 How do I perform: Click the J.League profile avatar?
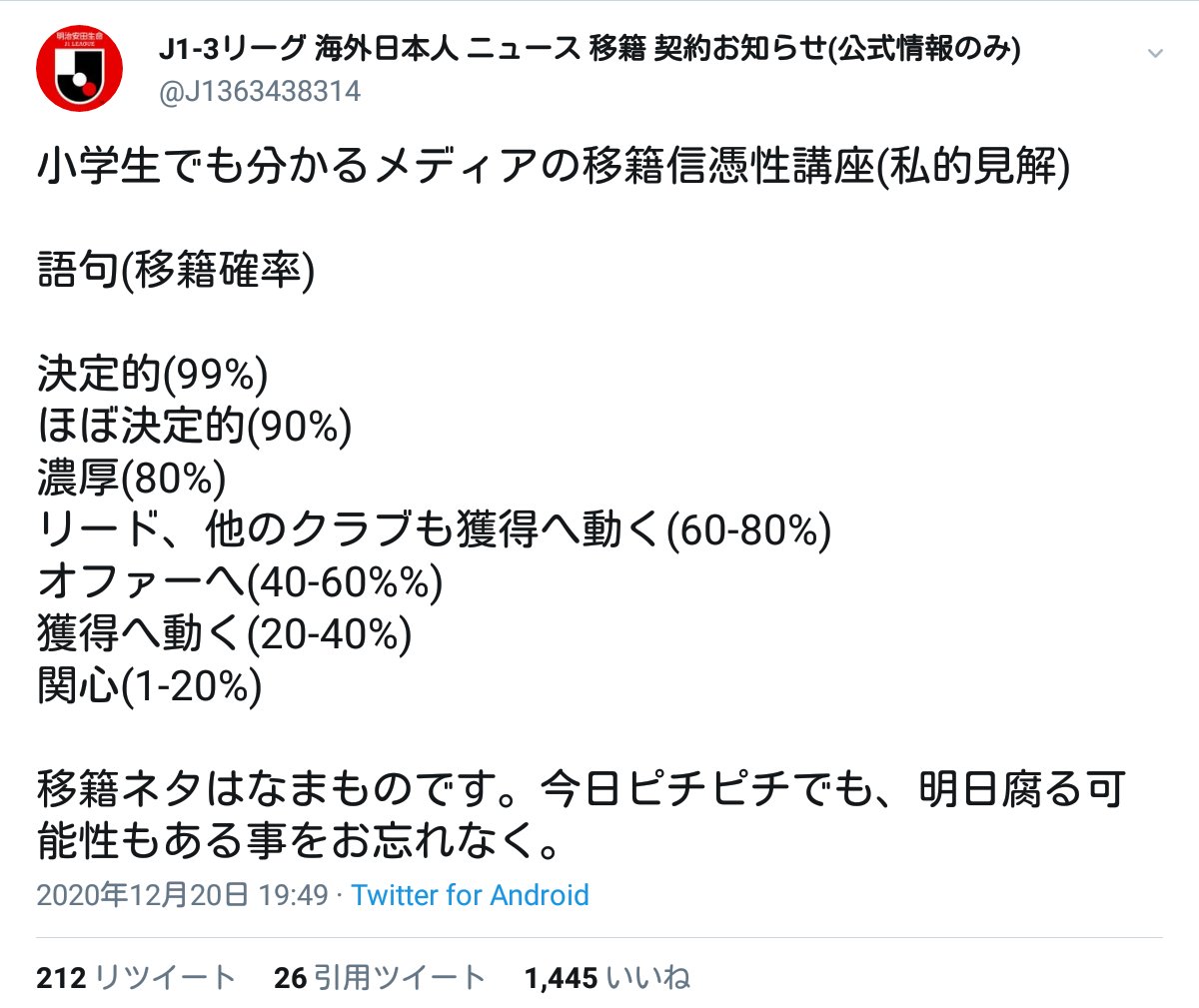(x=80, y=69)
